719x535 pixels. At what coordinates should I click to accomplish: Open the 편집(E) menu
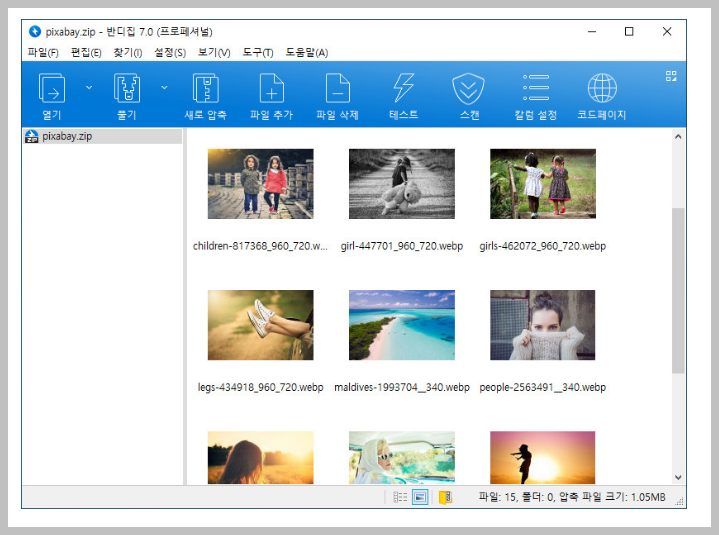tap(86, 53)
